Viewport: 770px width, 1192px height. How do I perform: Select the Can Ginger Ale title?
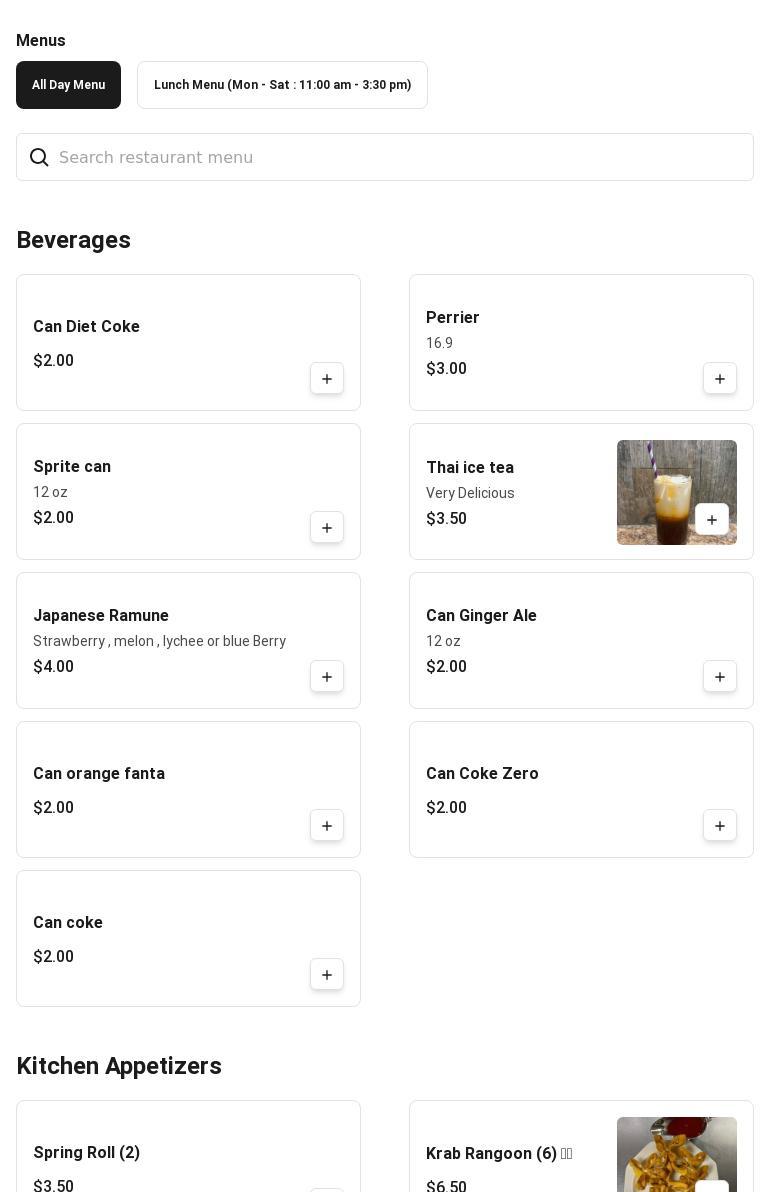point(481,616)
